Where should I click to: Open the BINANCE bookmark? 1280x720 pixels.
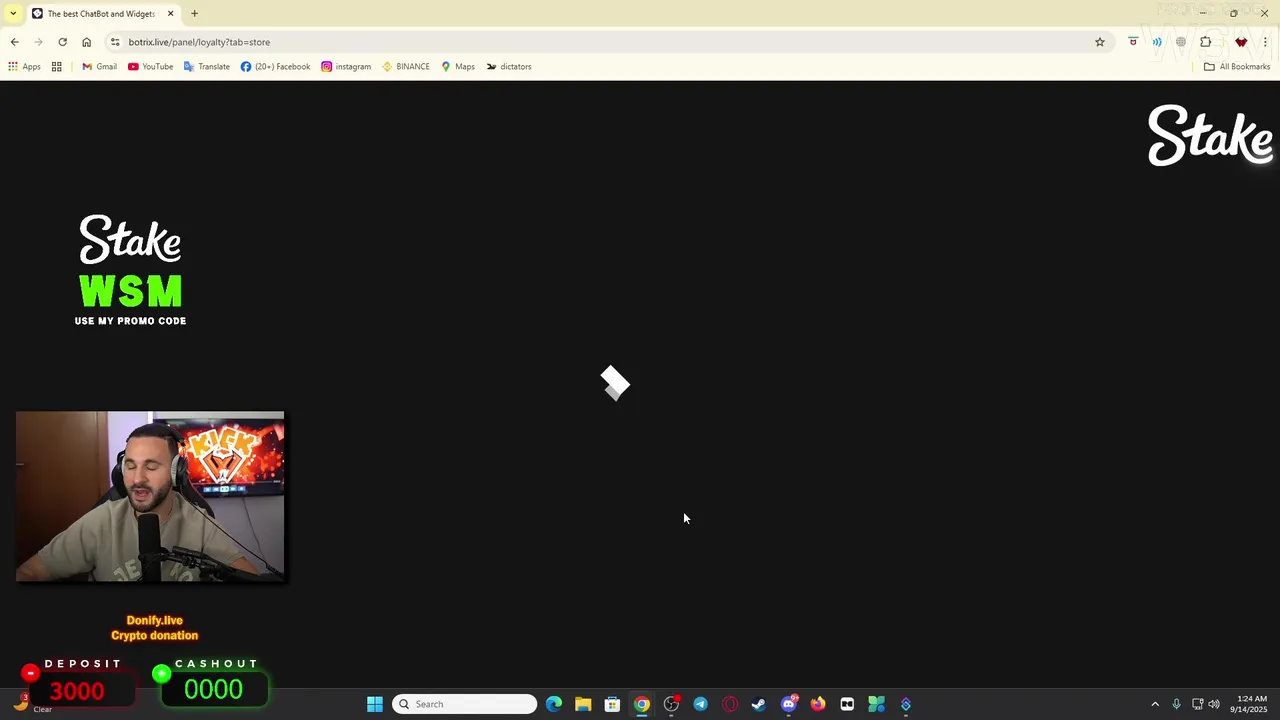[x=406, y=67]
